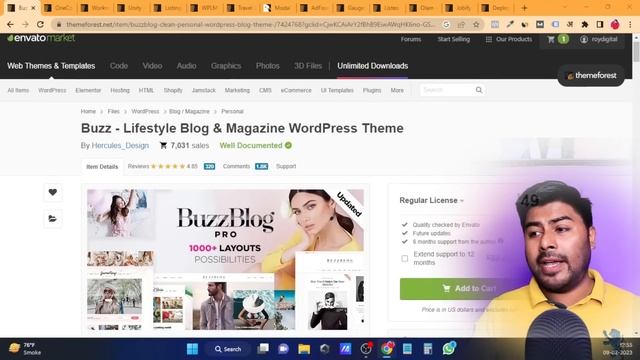Go to Unlimited Downloads
The height and width of the screenshot is (360, 640).
point(373,66)
